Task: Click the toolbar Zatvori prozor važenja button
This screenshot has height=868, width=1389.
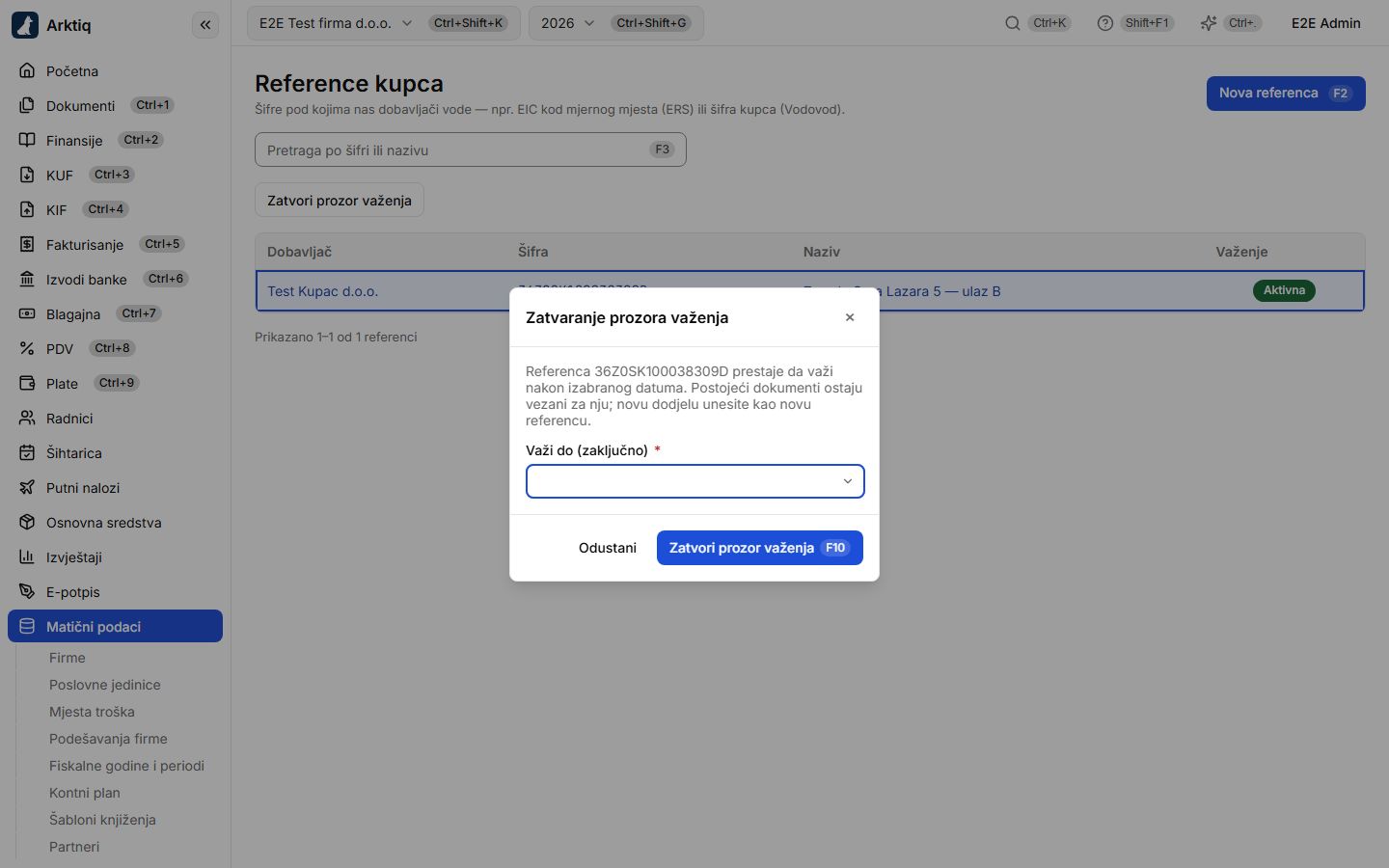Action: pos(340,201)
